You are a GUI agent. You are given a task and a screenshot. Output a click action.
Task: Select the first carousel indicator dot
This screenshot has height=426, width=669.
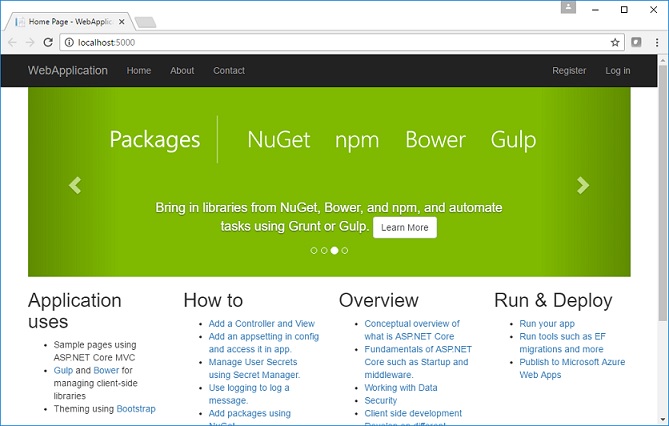pyautogui.click(x=314, y=250)
